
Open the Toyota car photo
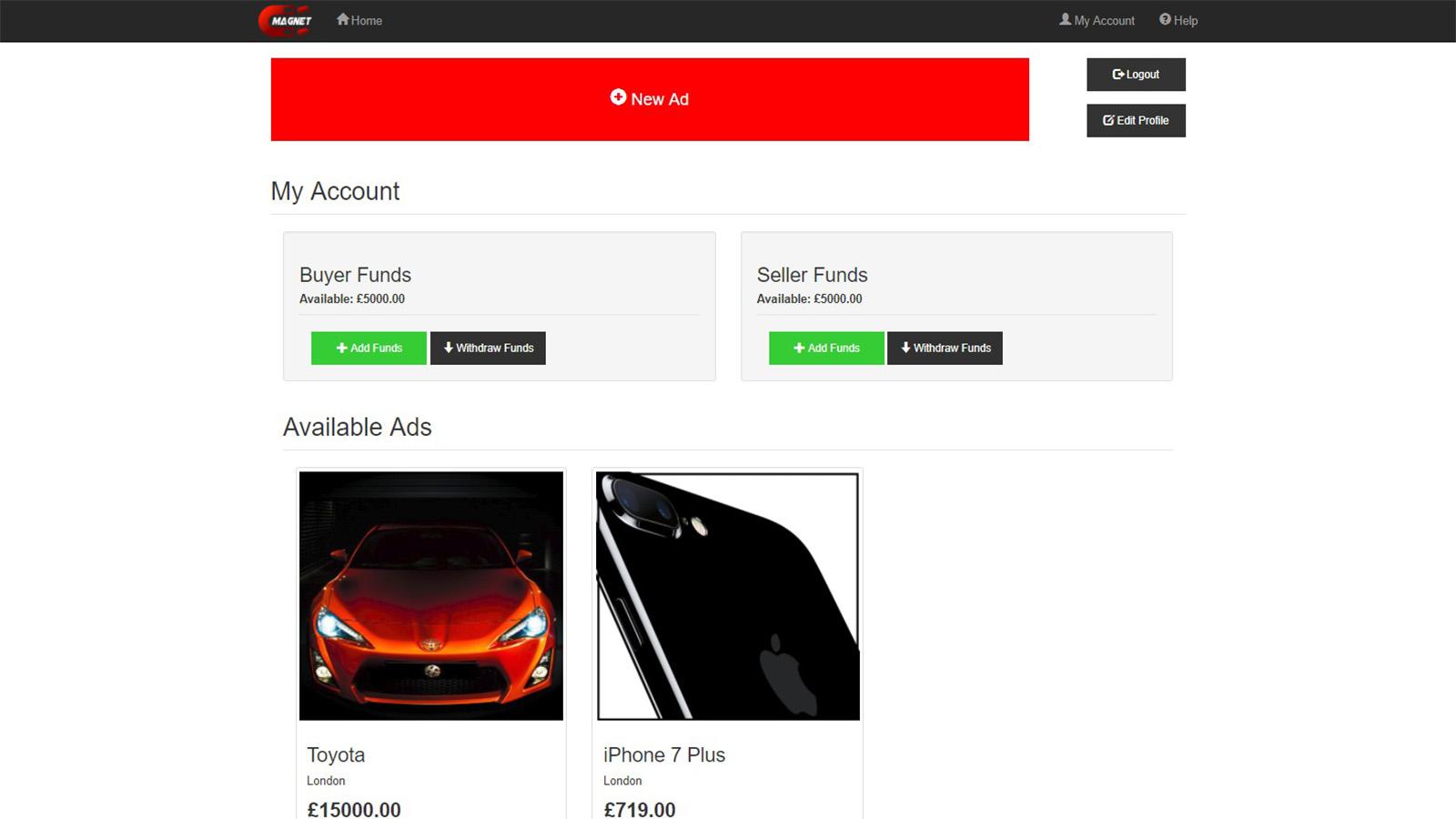431,596
